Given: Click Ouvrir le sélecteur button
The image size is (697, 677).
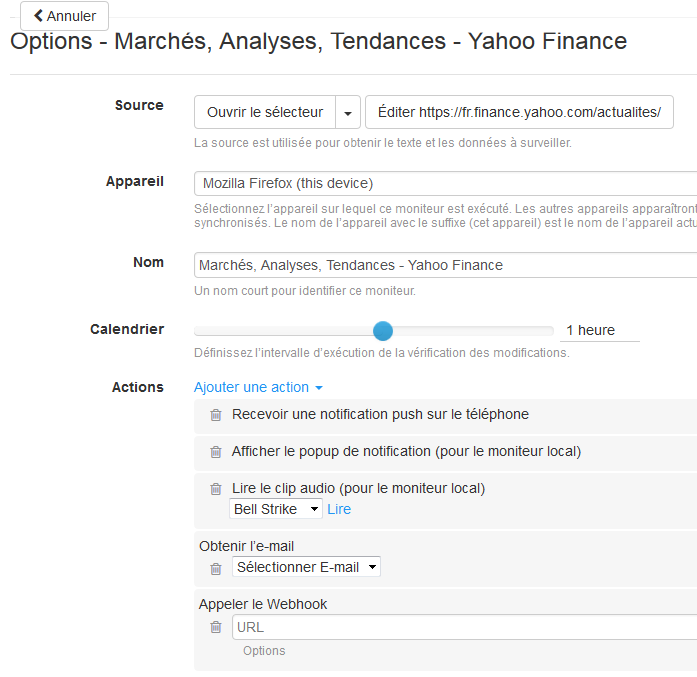Looking at the screenshot, I should (x=265, y=112).
